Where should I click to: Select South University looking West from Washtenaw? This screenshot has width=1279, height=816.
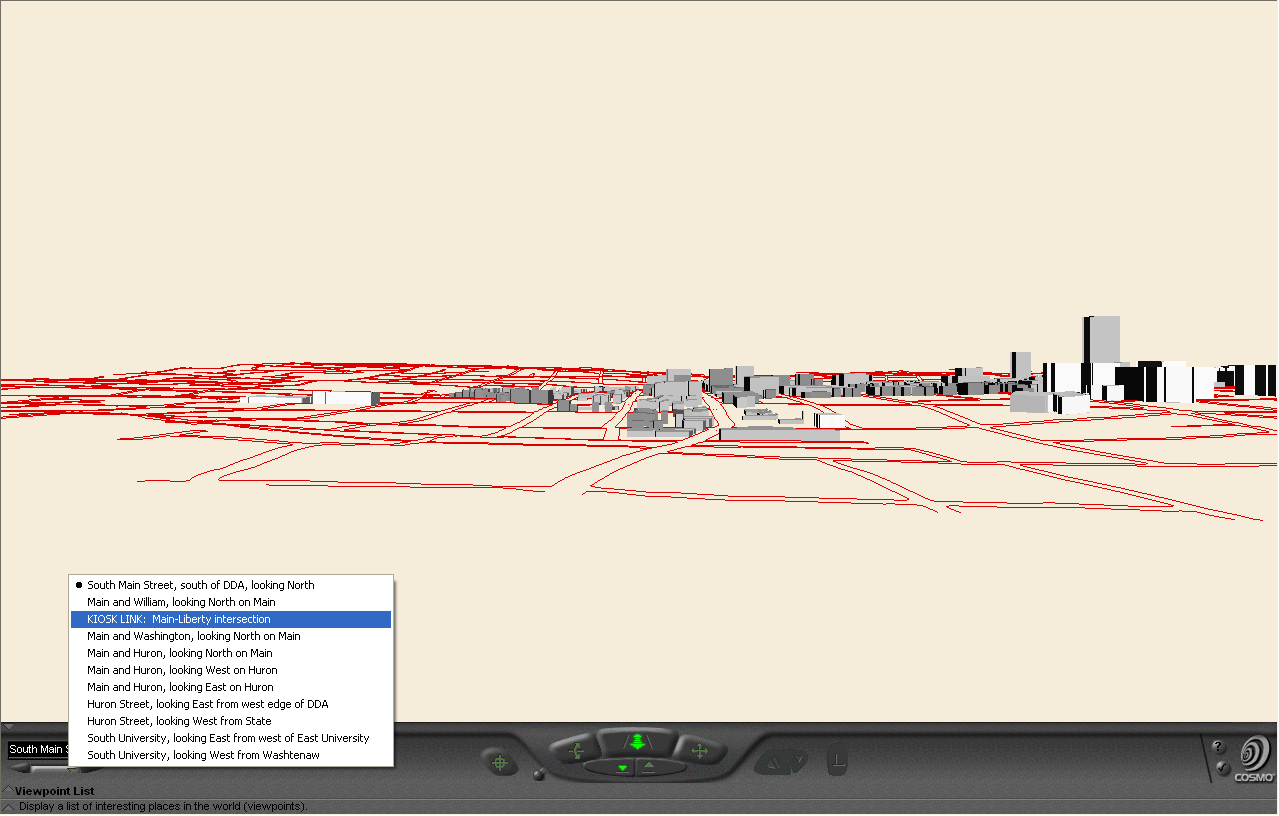203,756
